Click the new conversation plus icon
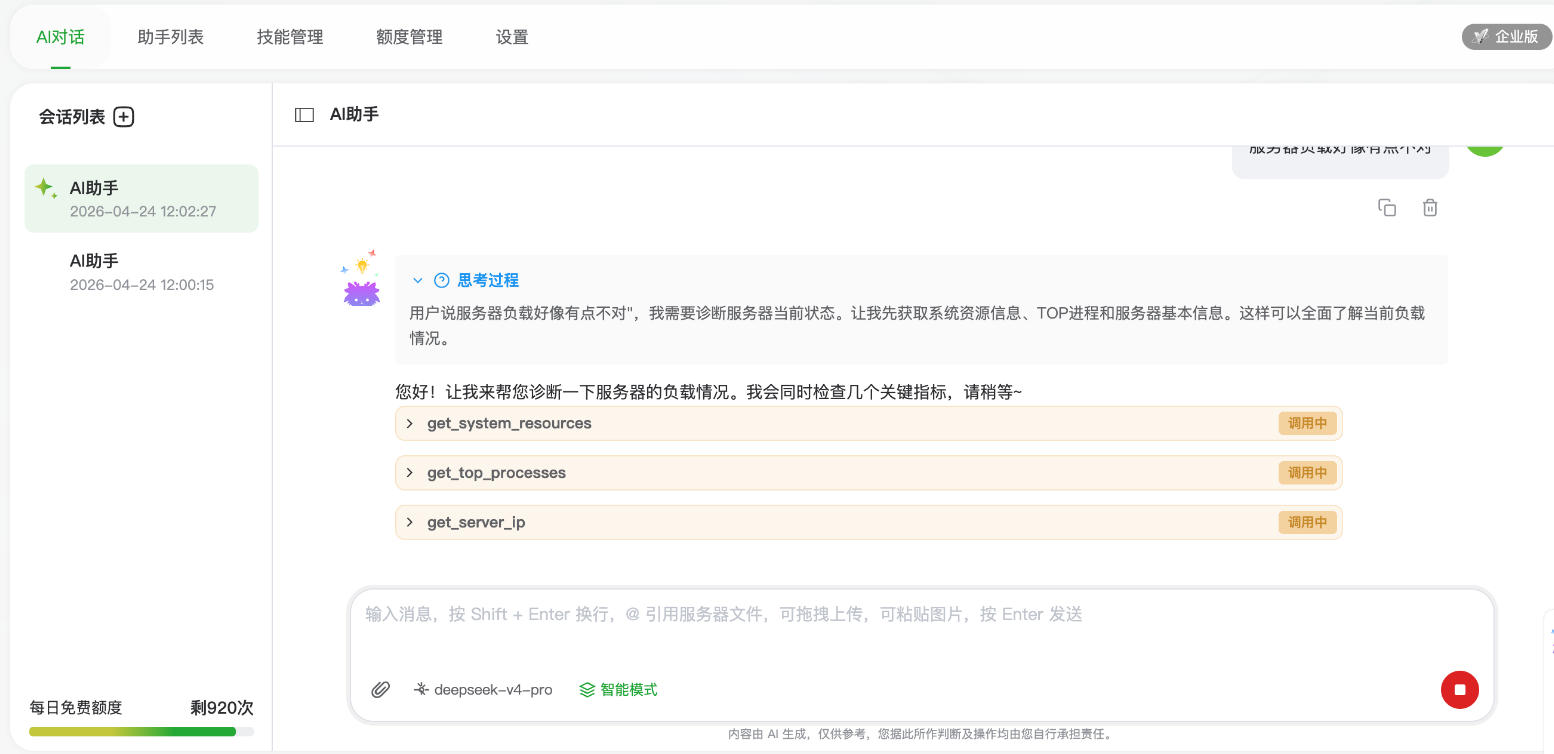 (123, 117)
